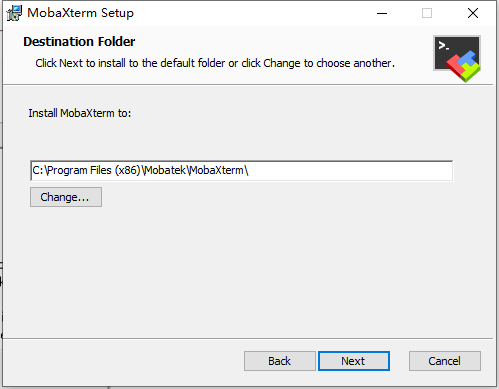The image size is (499, 389).
Task: Abort the setup with Cancel
Action: (445, 361)
